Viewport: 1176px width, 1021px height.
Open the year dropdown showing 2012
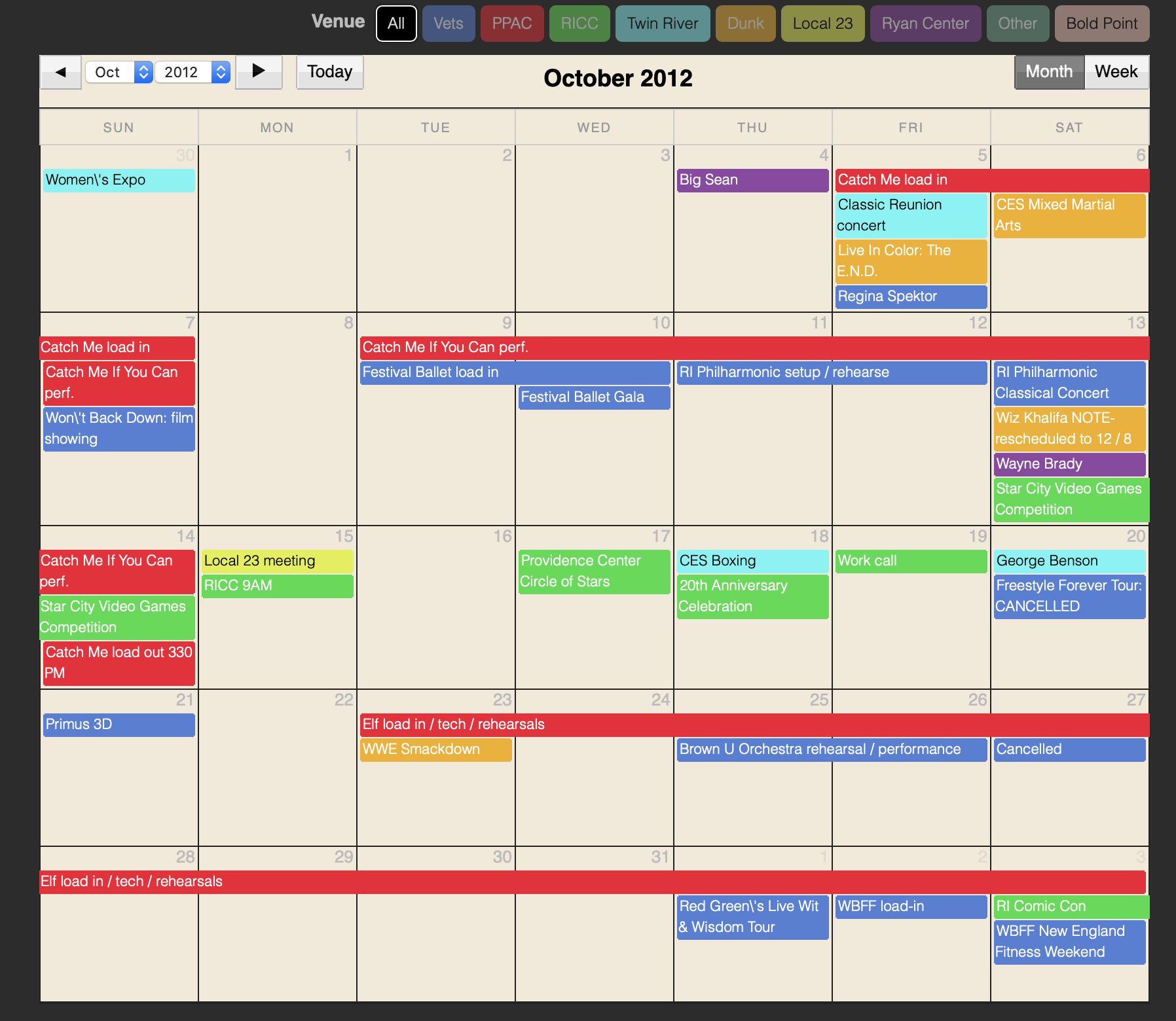coord(193,72)
